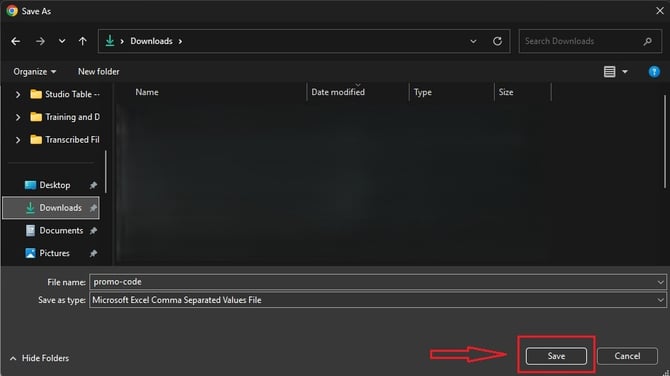This screenshot has width=670, height=376.
Task: Open the blue Help icon
Action: coord(654,71)
